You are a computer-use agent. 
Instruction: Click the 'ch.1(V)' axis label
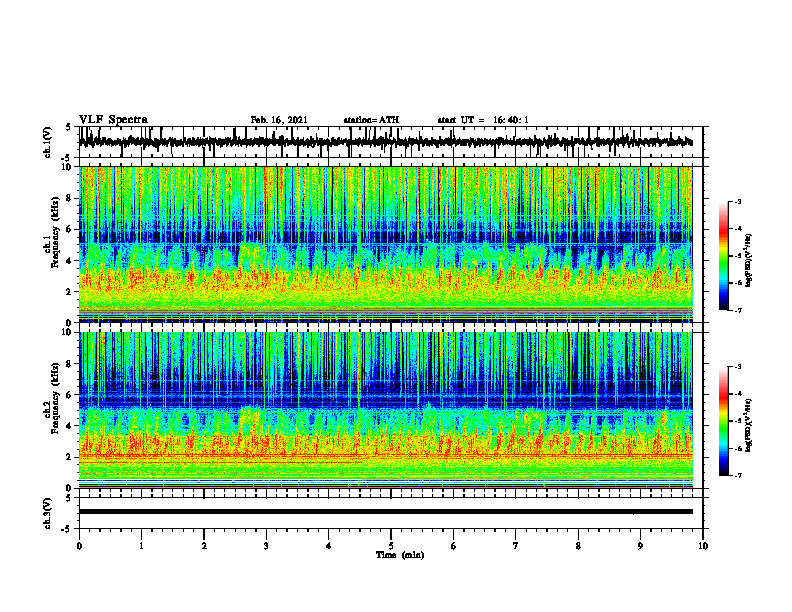pos(48,142)
